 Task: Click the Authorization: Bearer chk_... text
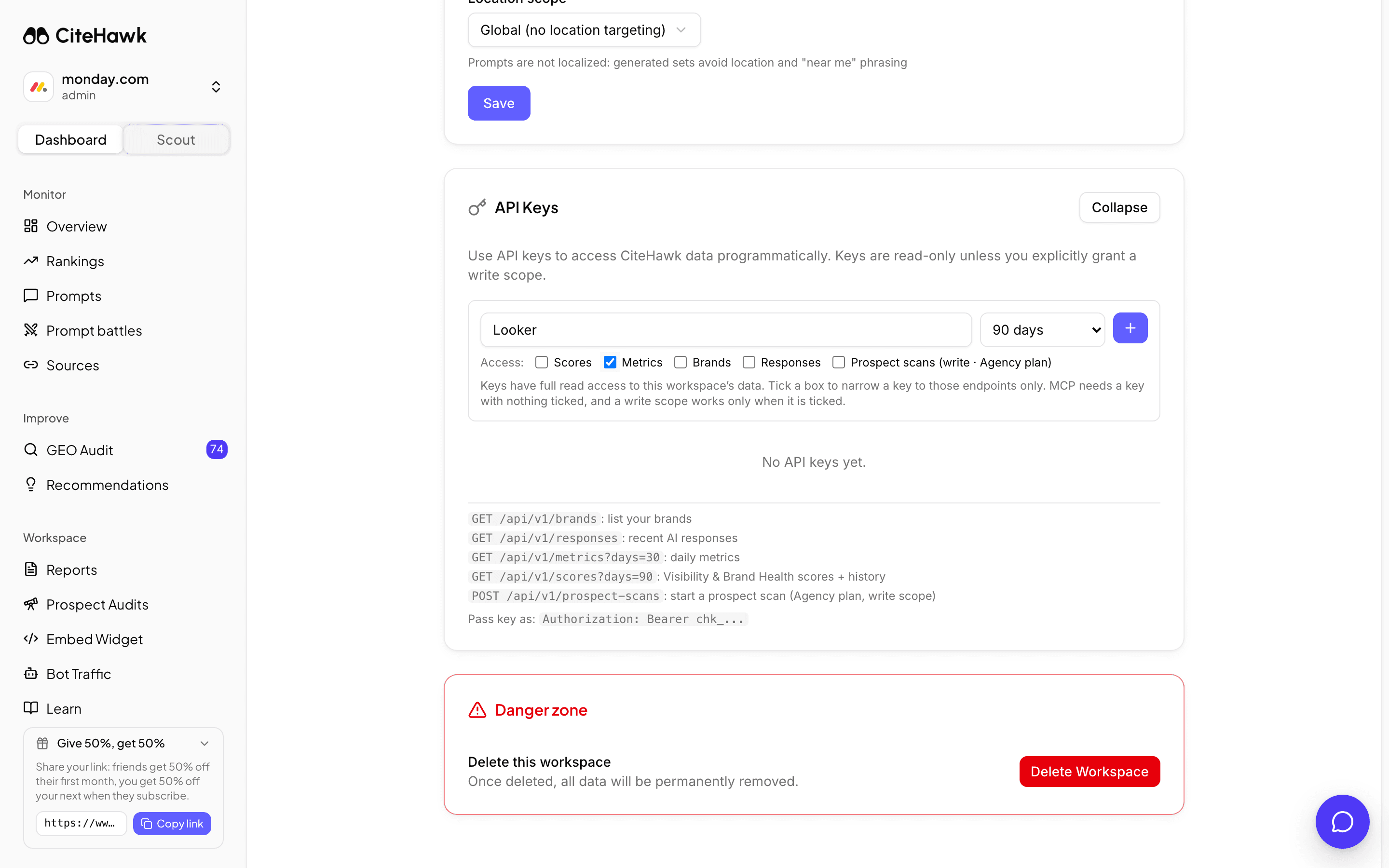pyautogui.click(x=643, y=619)
